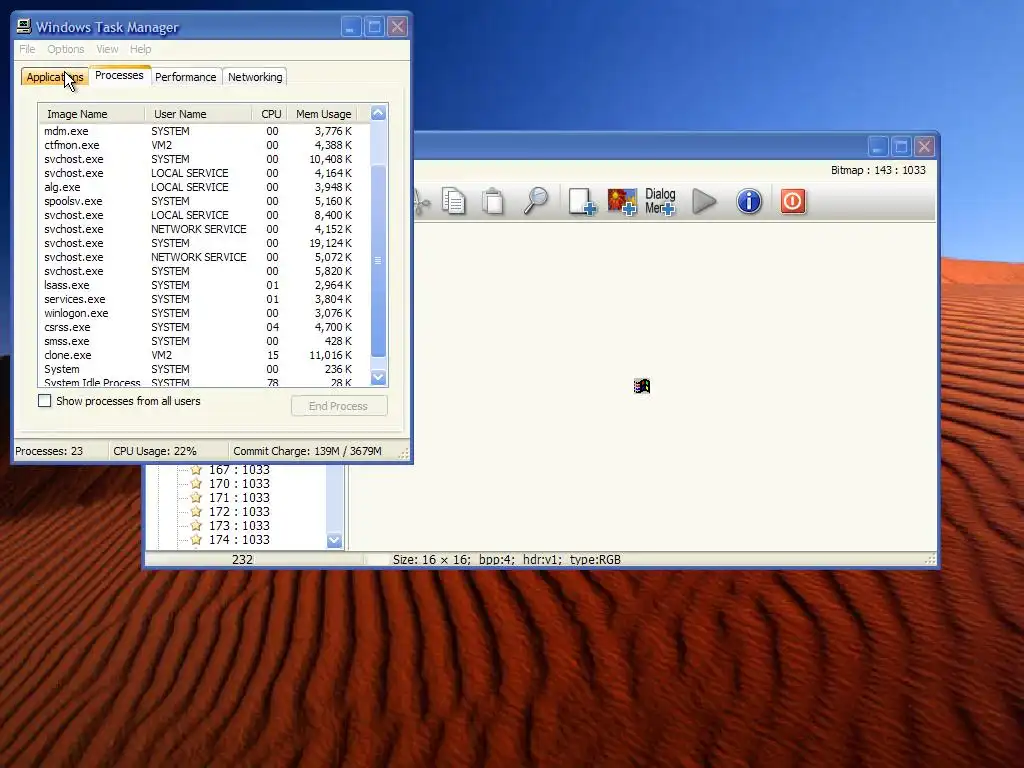Select tree item 170 : 1033
This screenshot has height=768, width=1024.
click(x=239, y=484)
